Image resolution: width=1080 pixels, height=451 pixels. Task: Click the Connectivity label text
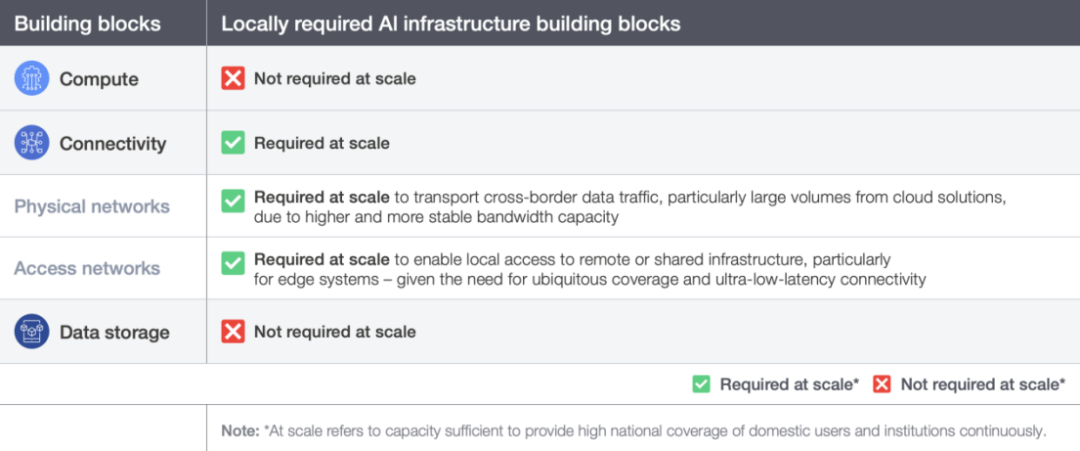(x=113, y=143)
